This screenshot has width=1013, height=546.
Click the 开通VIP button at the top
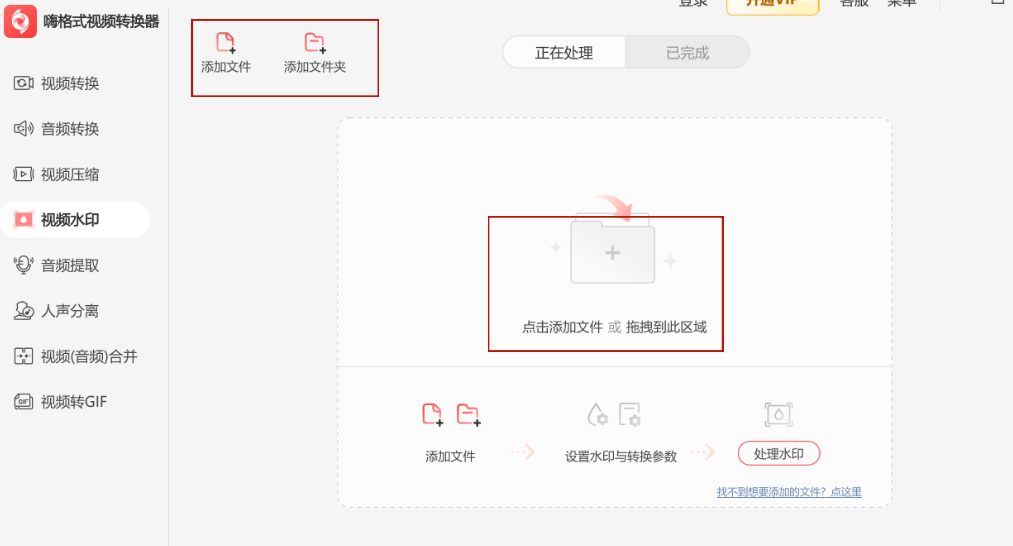tap(773, 5)
